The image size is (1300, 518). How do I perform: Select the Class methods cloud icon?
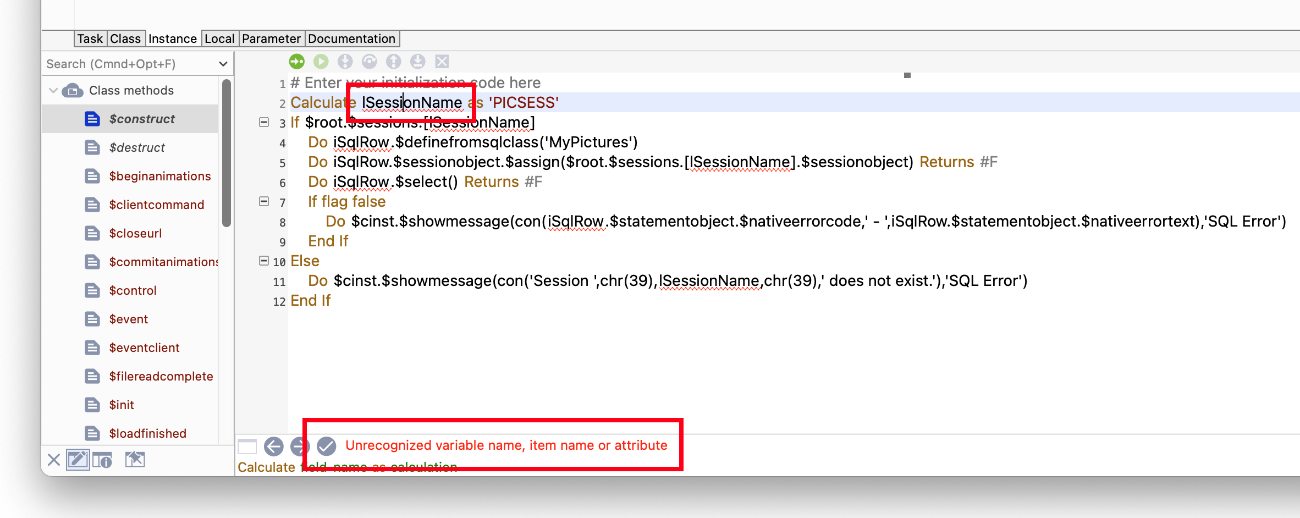click(73, 90)
